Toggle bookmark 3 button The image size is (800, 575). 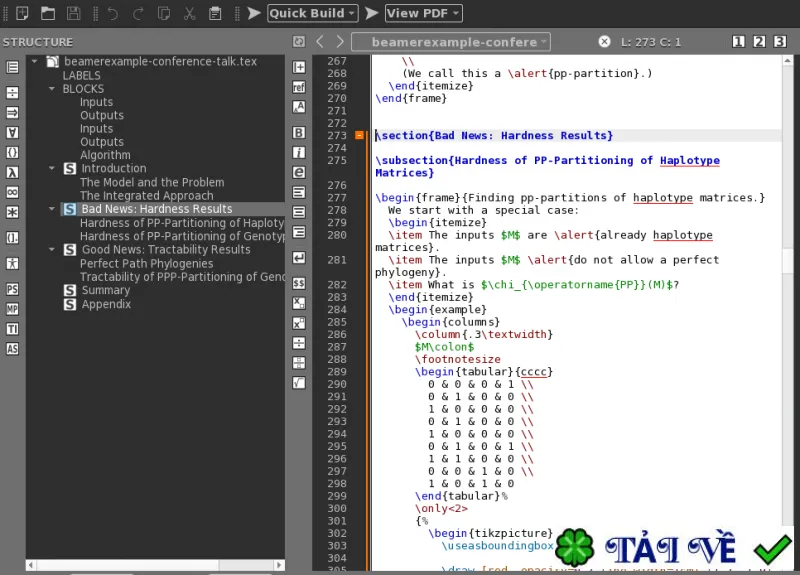(x=780, y=42)
